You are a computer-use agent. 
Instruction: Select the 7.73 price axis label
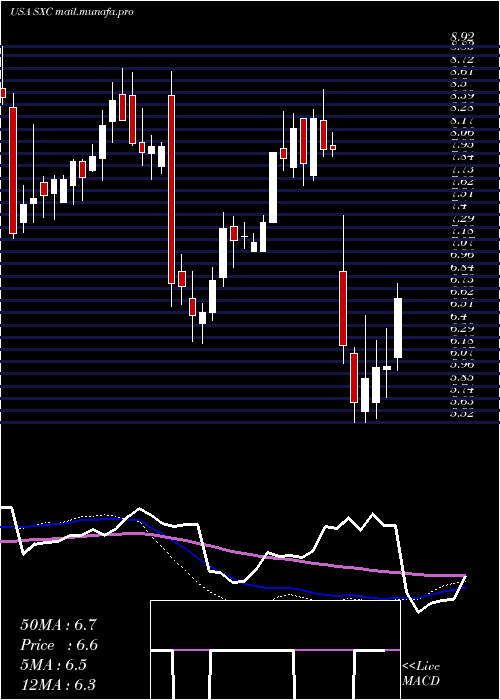click(x=462, y=170)
